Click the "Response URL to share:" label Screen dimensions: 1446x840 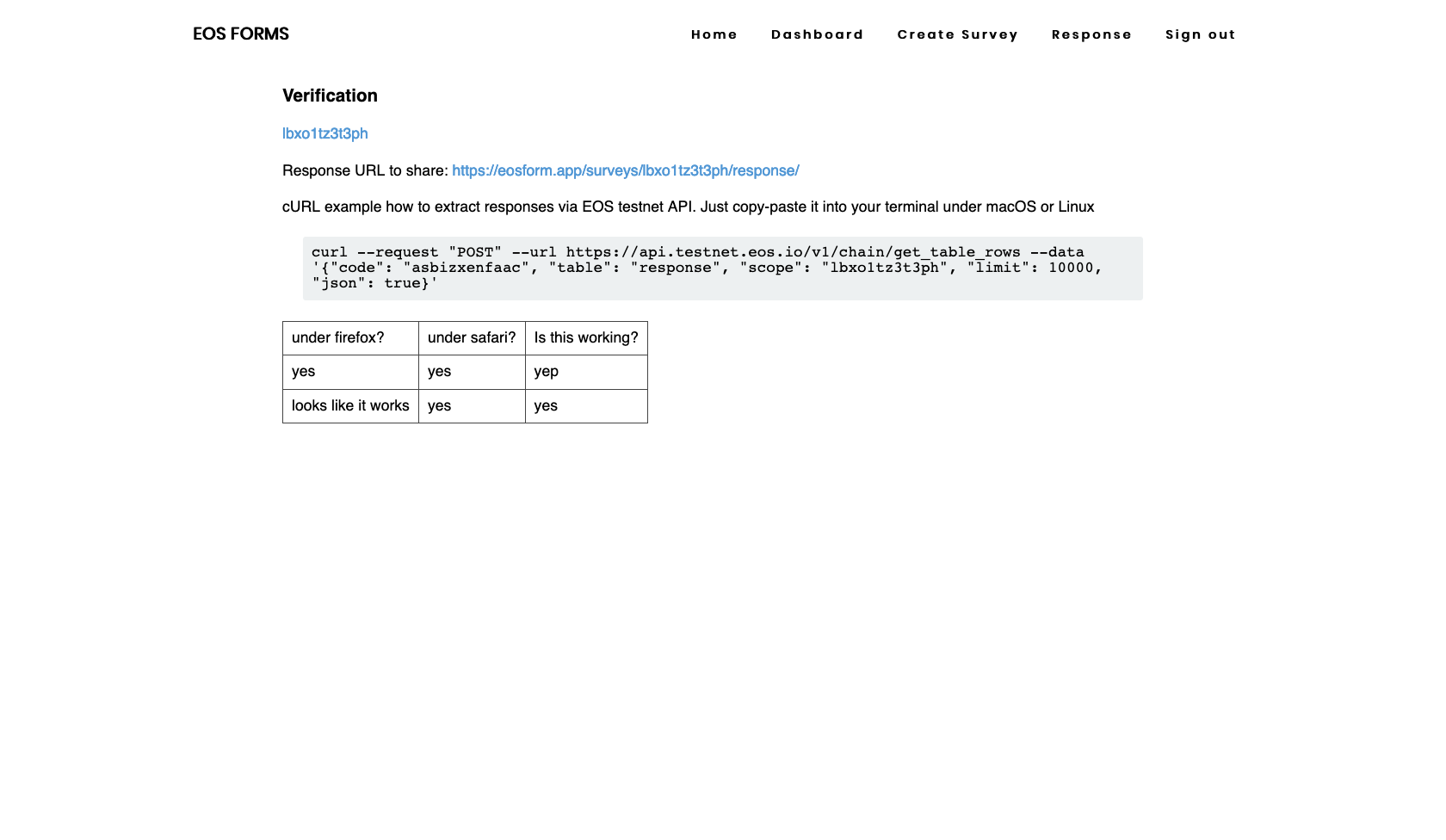click(x=365, y=170)
